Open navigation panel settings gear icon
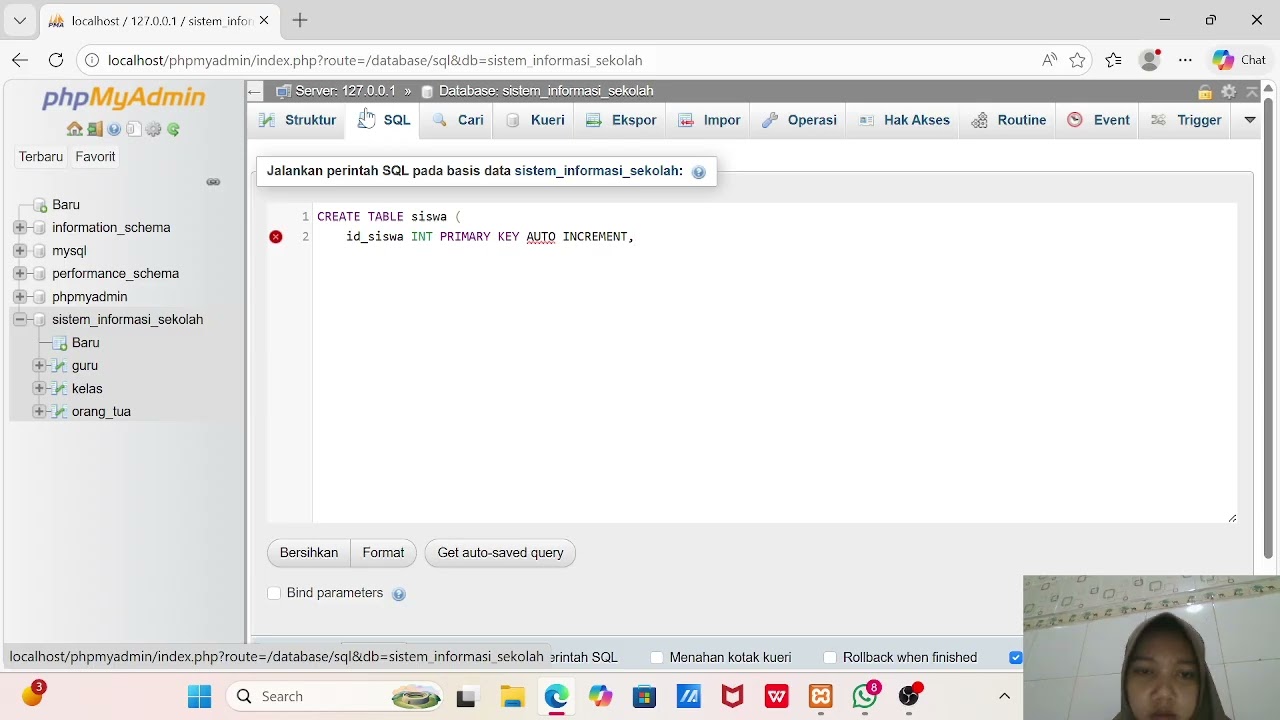The width and height of the screenshot is (1280, 720). click(x=153, y=129)
